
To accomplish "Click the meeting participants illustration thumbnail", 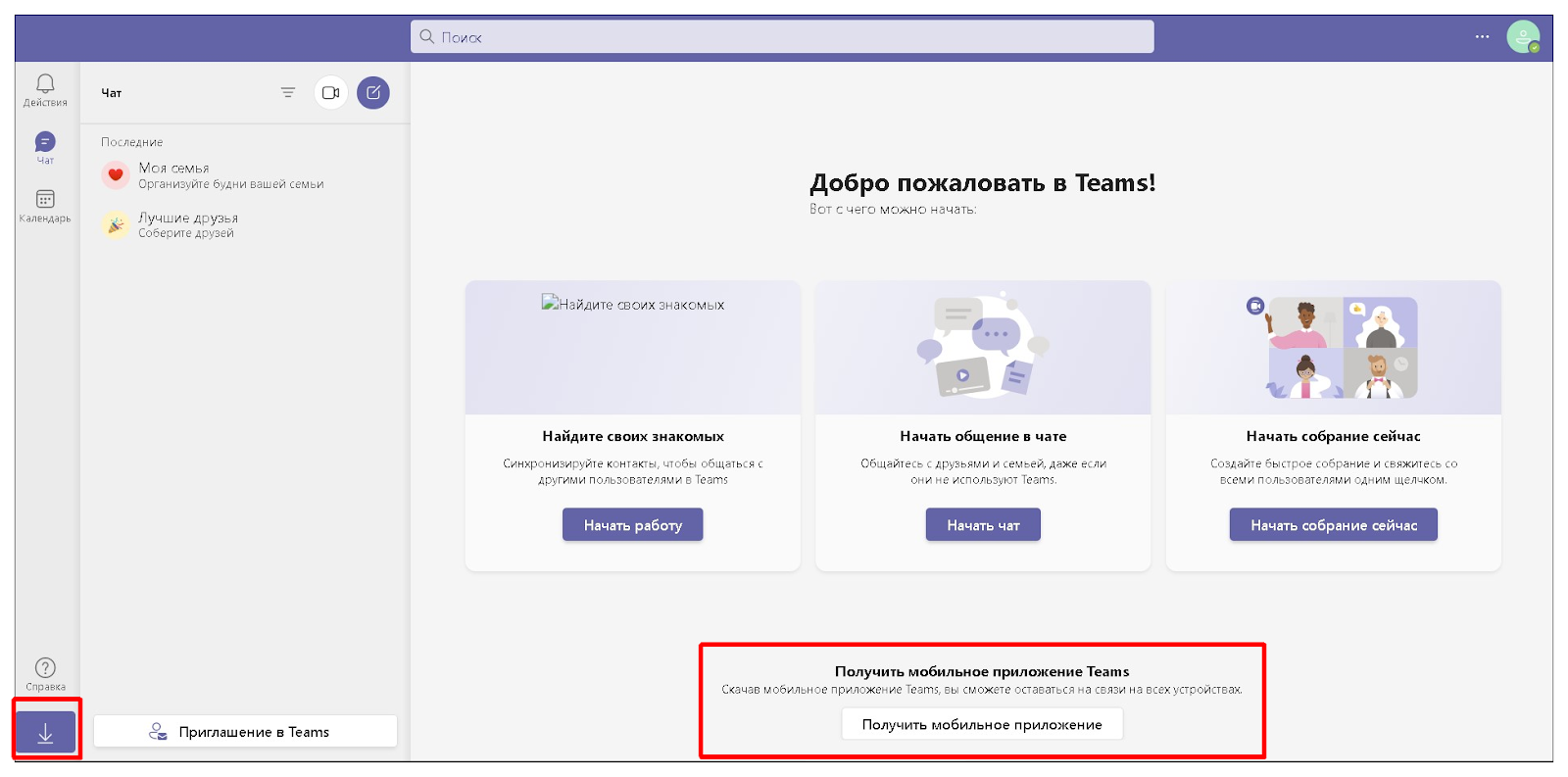I will tap(1342, 348).
